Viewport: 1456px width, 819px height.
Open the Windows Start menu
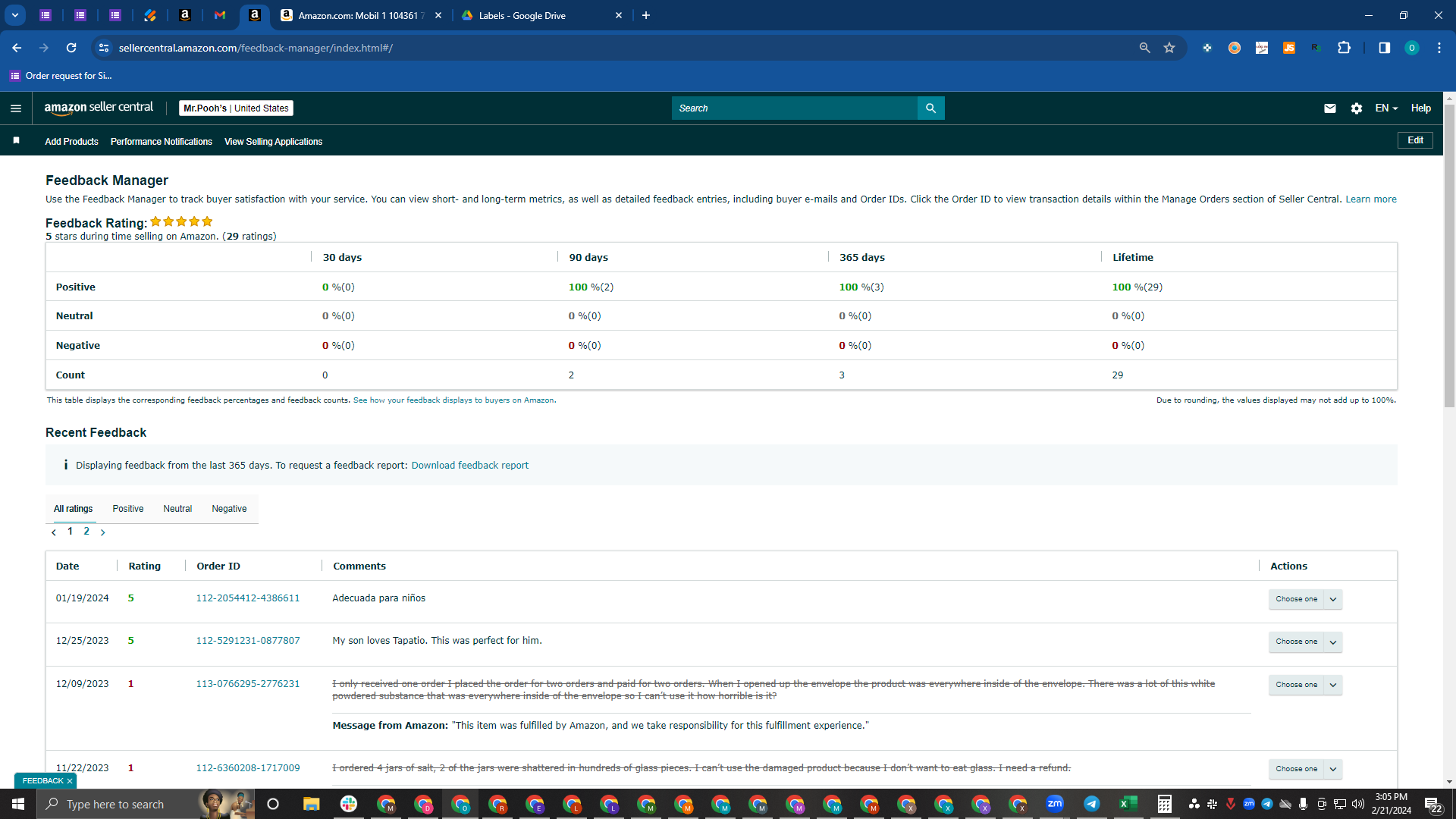[x=18, y=804]
